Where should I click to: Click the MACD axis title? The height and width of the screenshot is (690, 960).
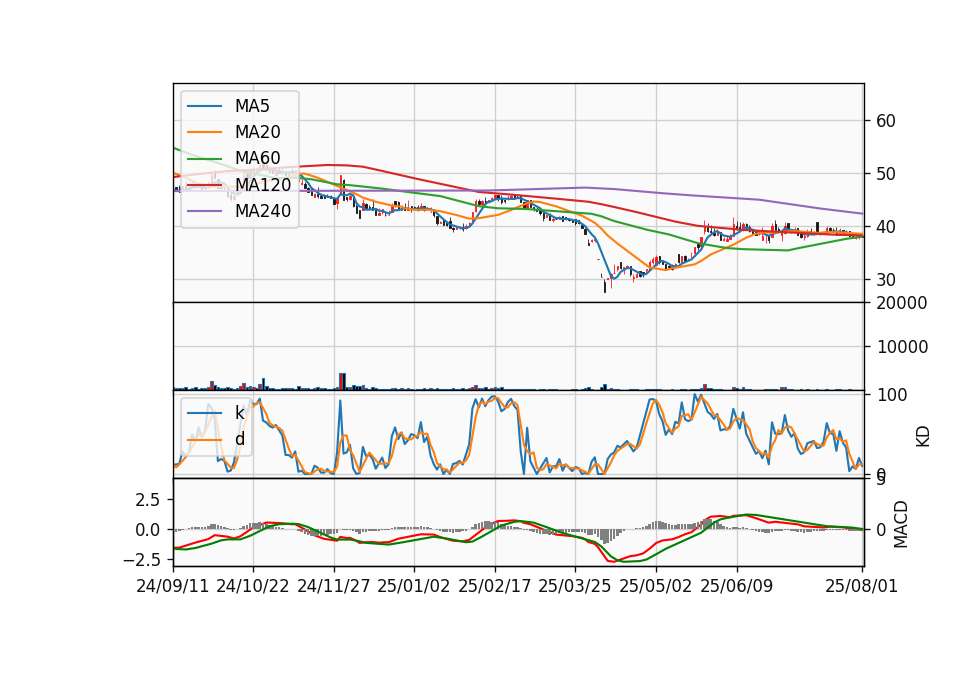[x=901, y=524]
